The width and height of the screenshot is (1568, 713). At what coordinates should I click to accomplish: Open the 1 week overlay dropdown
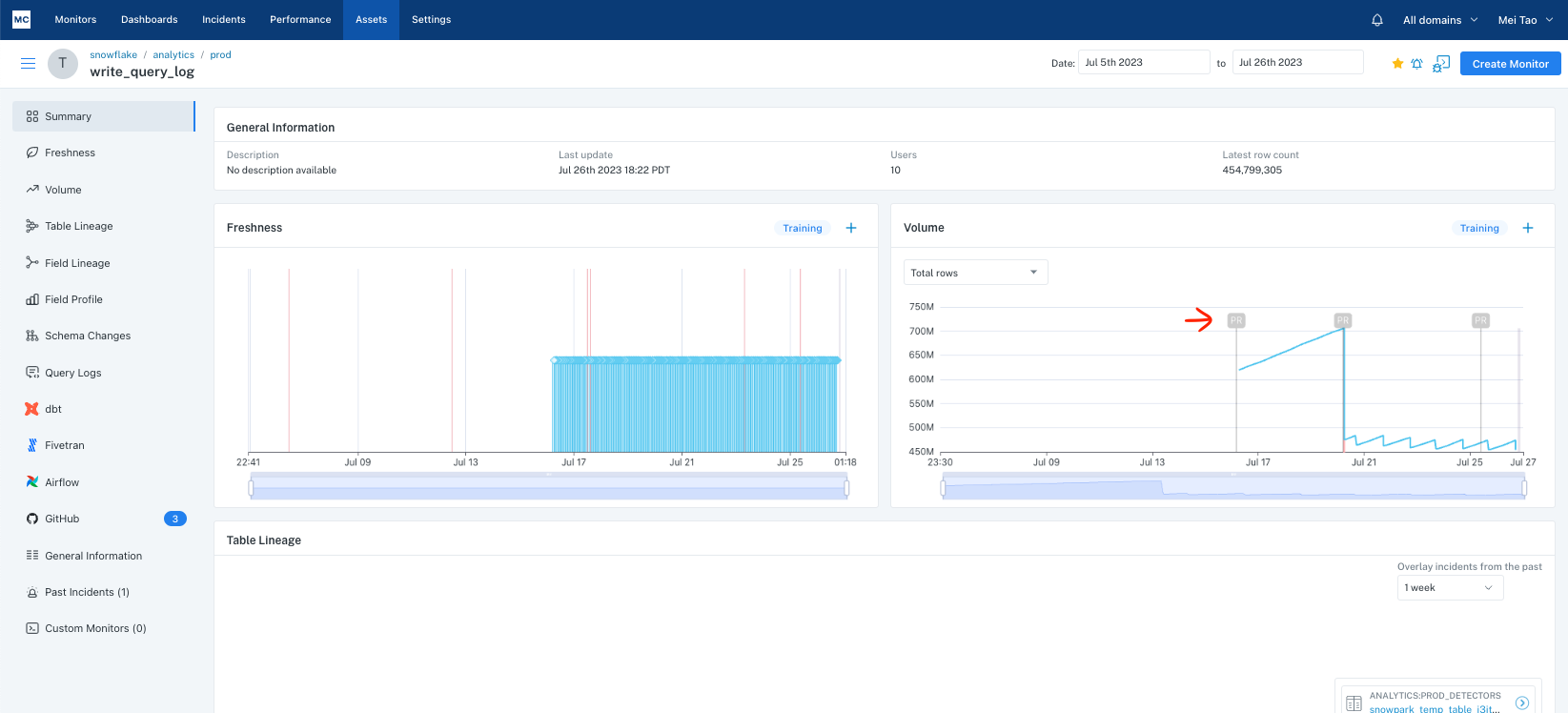(1449, 588)
